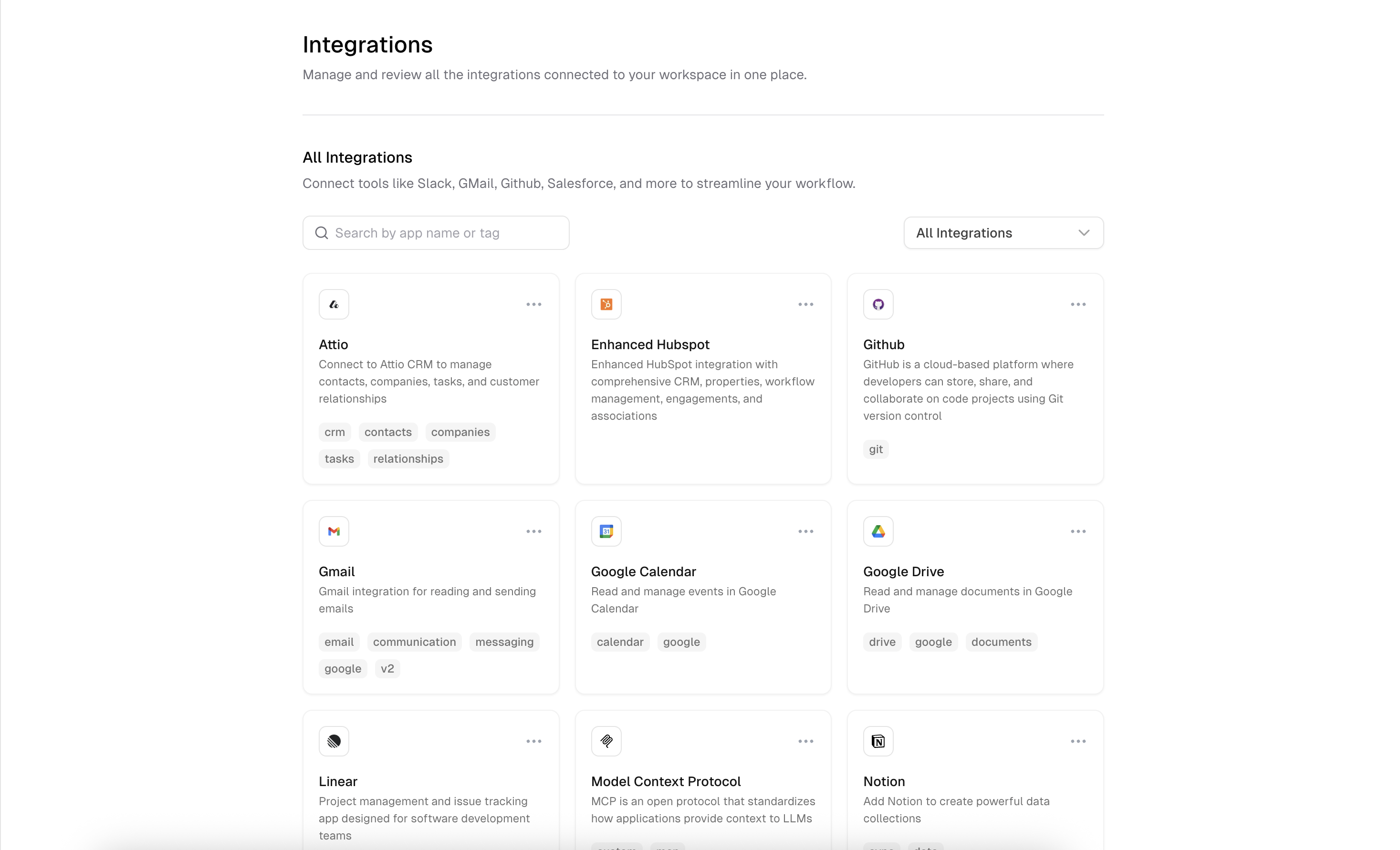Open Google Drive card's three-dot menu
Viewport: 1400px width, 850px height.
(1077, 531)
